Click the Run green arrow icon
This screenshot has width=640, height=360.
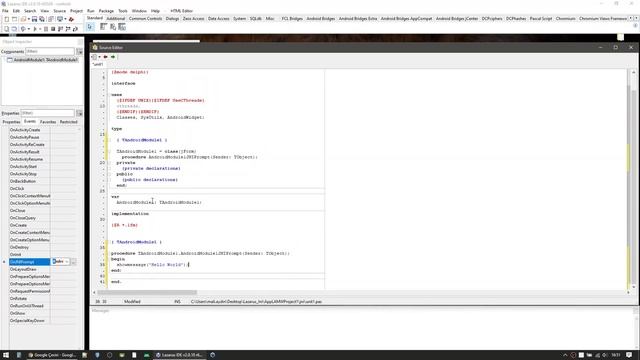tap(35, 29)
